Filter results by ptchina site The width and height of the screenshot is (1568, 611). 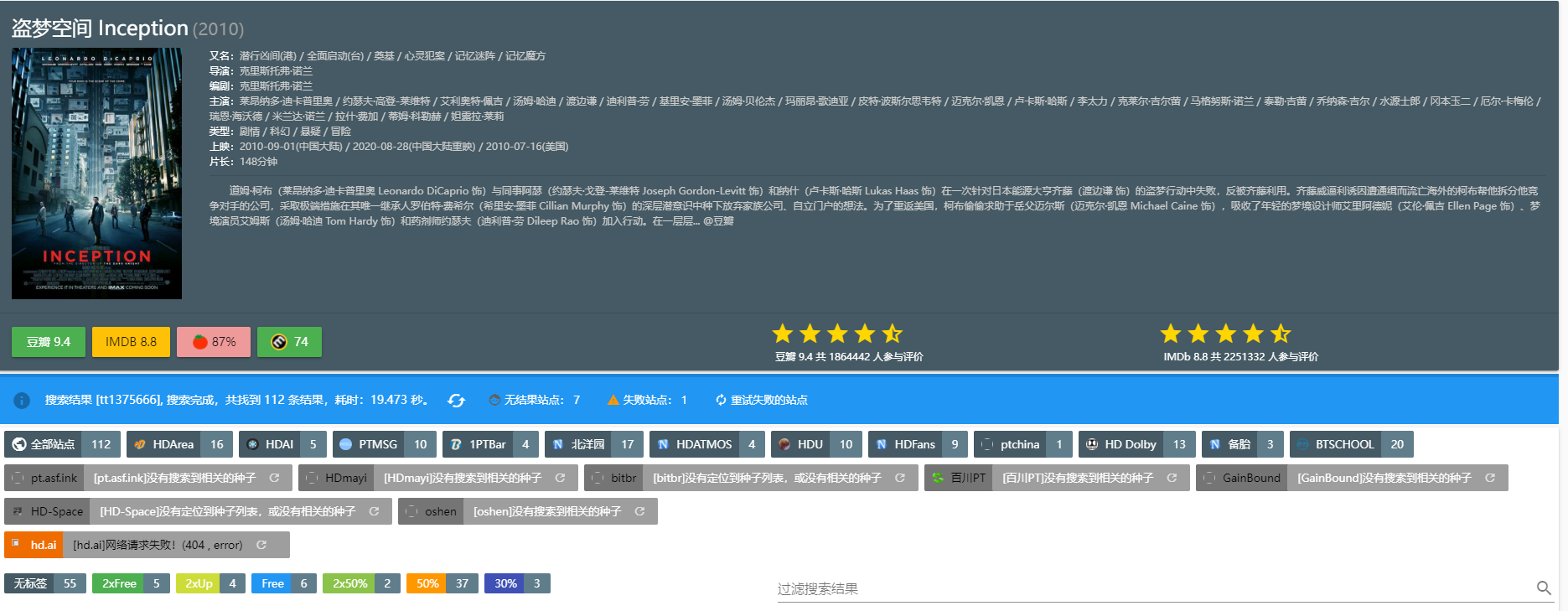[x=1023, y=444]
